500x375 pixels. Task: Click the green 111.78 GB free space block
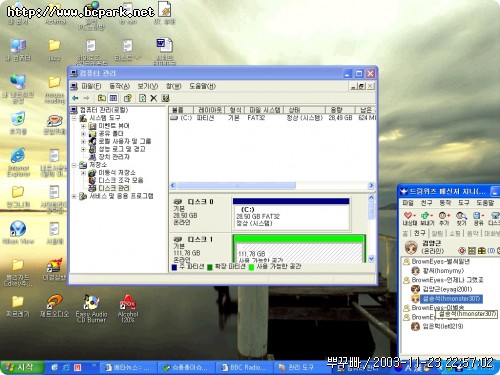point(299,249)
